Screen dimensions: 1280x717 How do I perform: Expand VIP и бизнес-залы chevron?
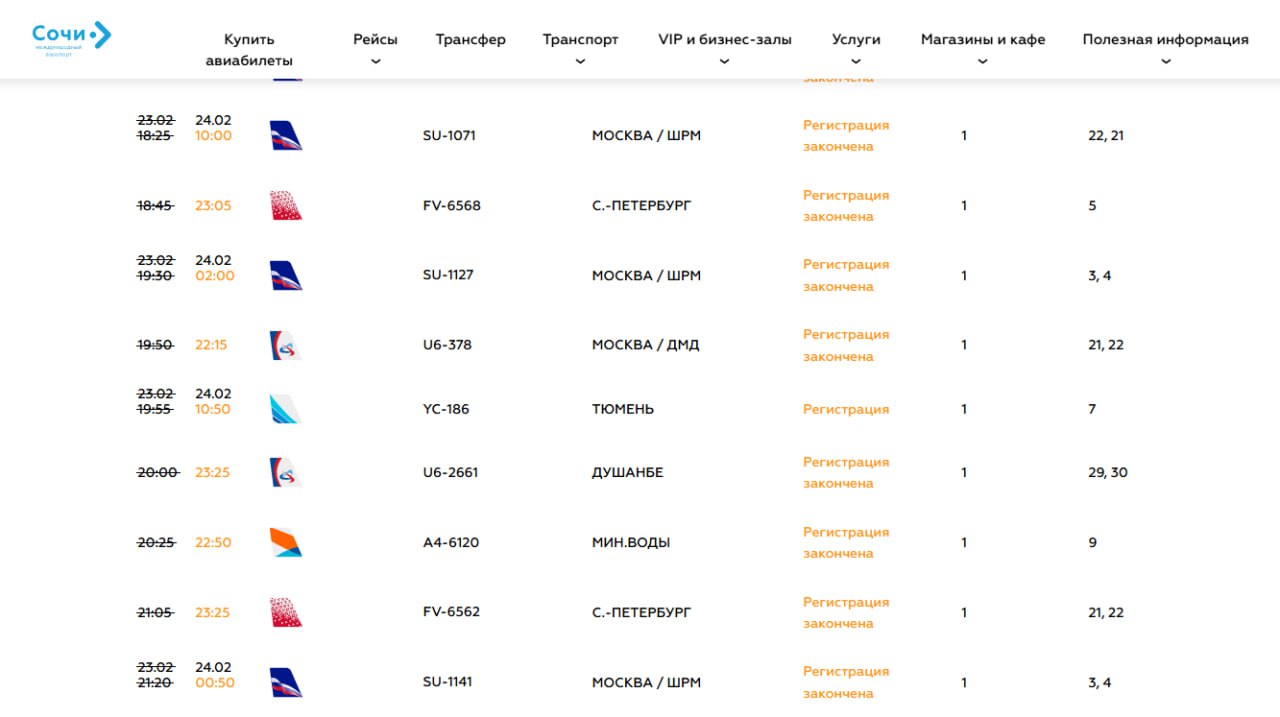click(x=724, y=61)
